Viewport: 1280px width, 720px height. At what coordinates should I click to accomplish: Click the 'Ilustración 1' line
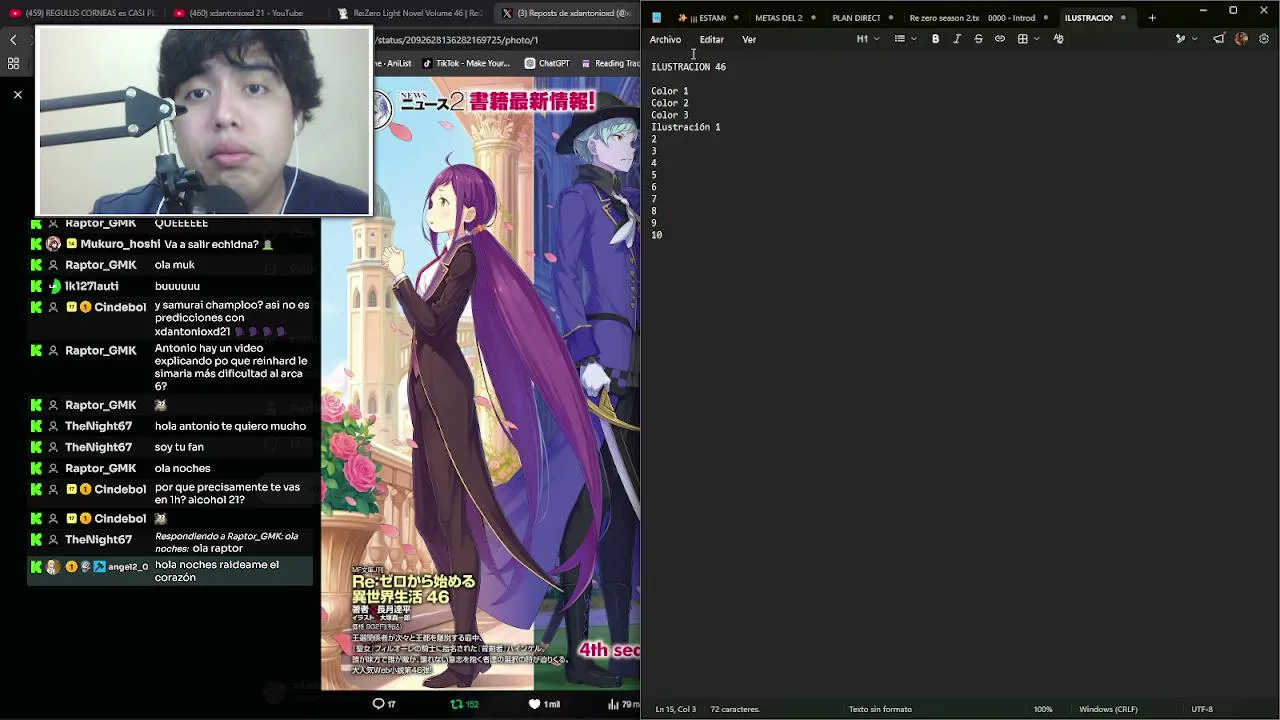pyautogui.click(x=686, y=127)
